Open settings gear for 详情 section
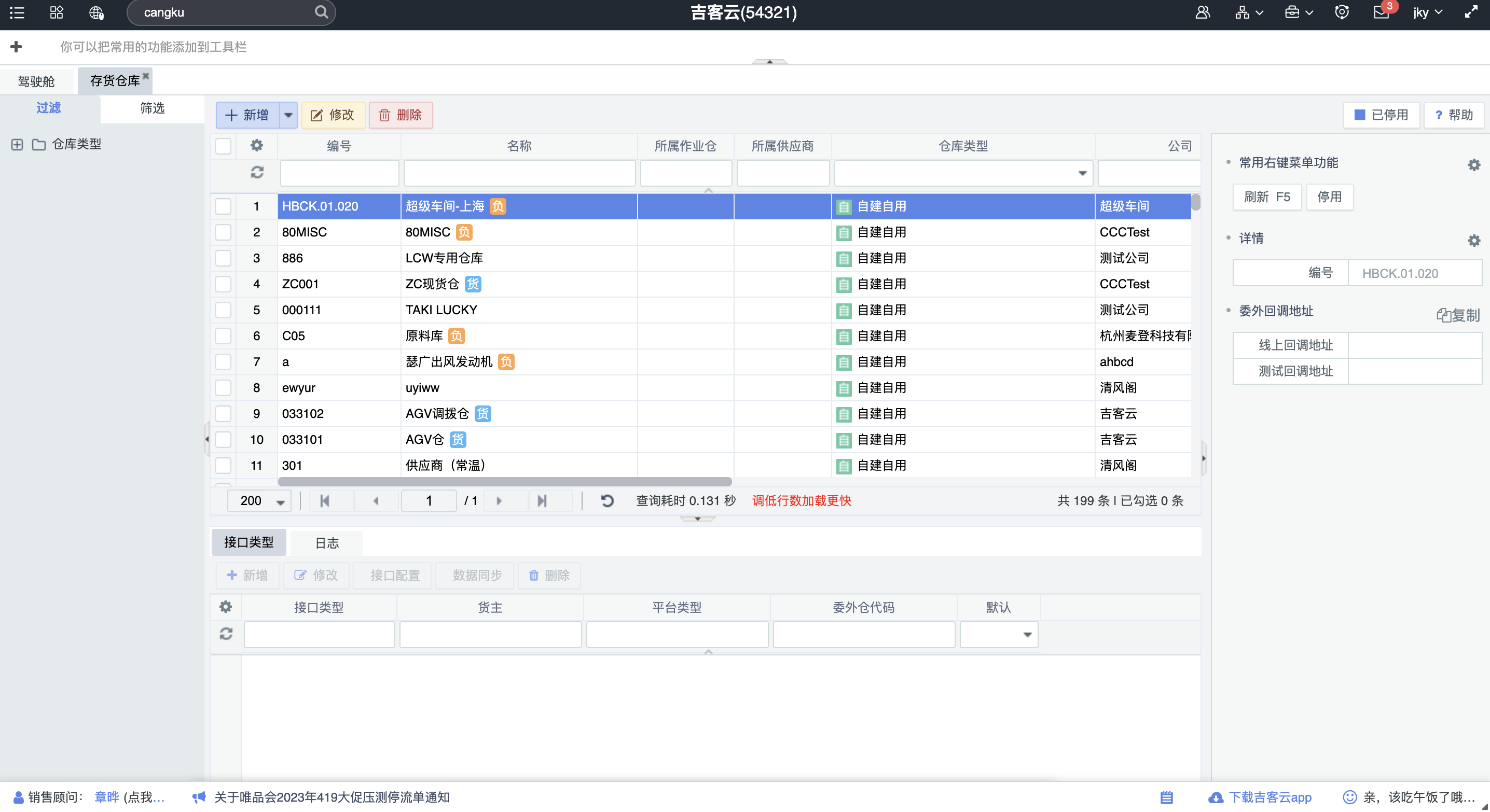This screenshot has width=1490, height=812. pos(1474,241)
